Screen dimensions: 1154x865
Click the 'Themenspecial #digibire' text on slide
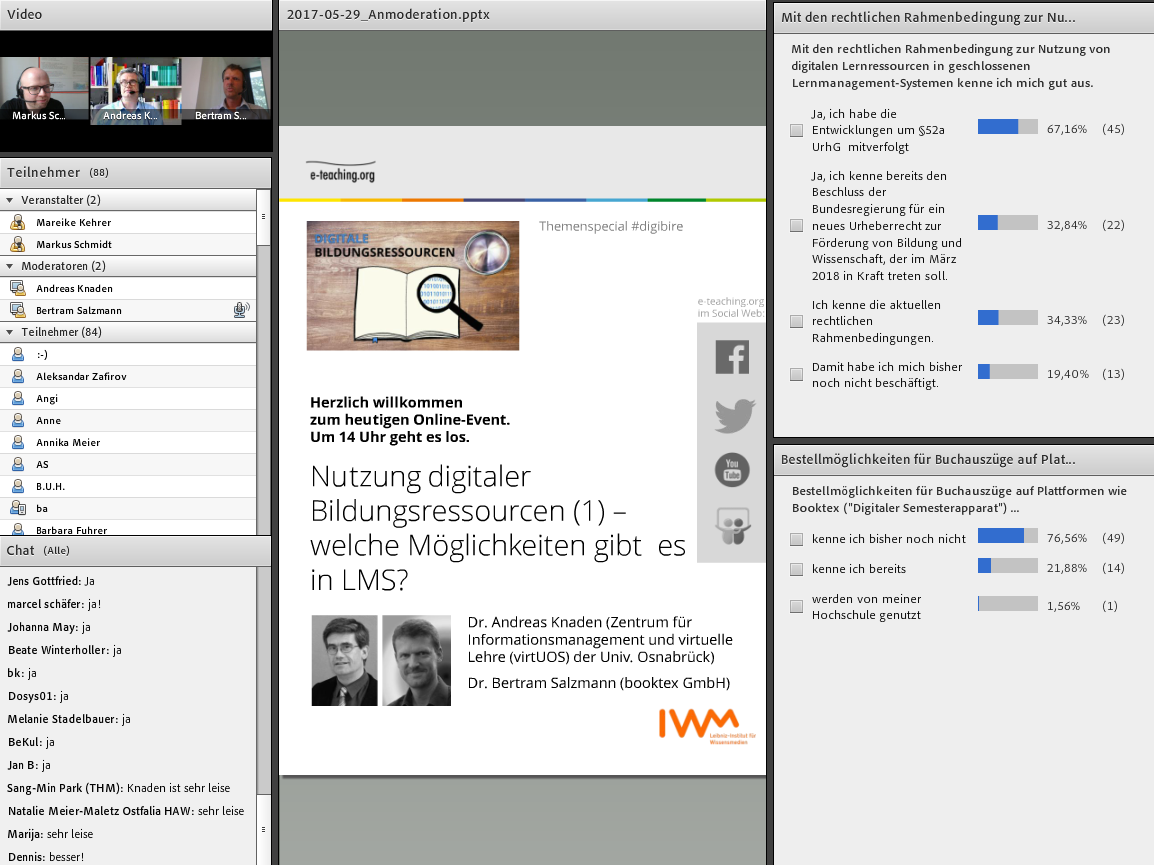(611, 226)
